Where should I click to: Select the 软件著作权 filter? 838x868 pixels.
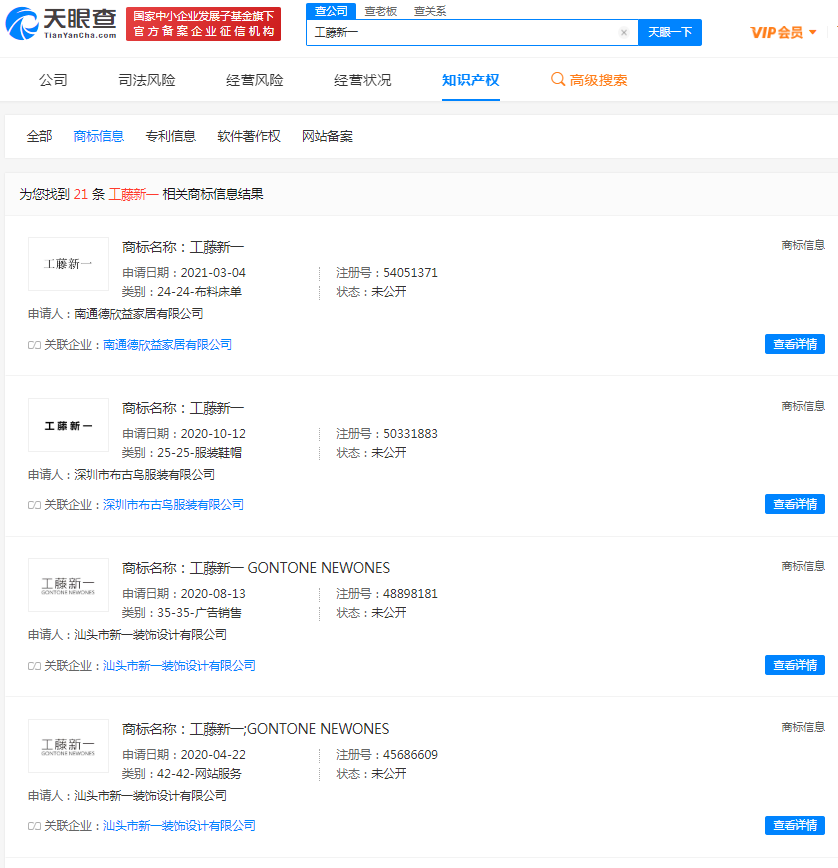pos(249,136)
